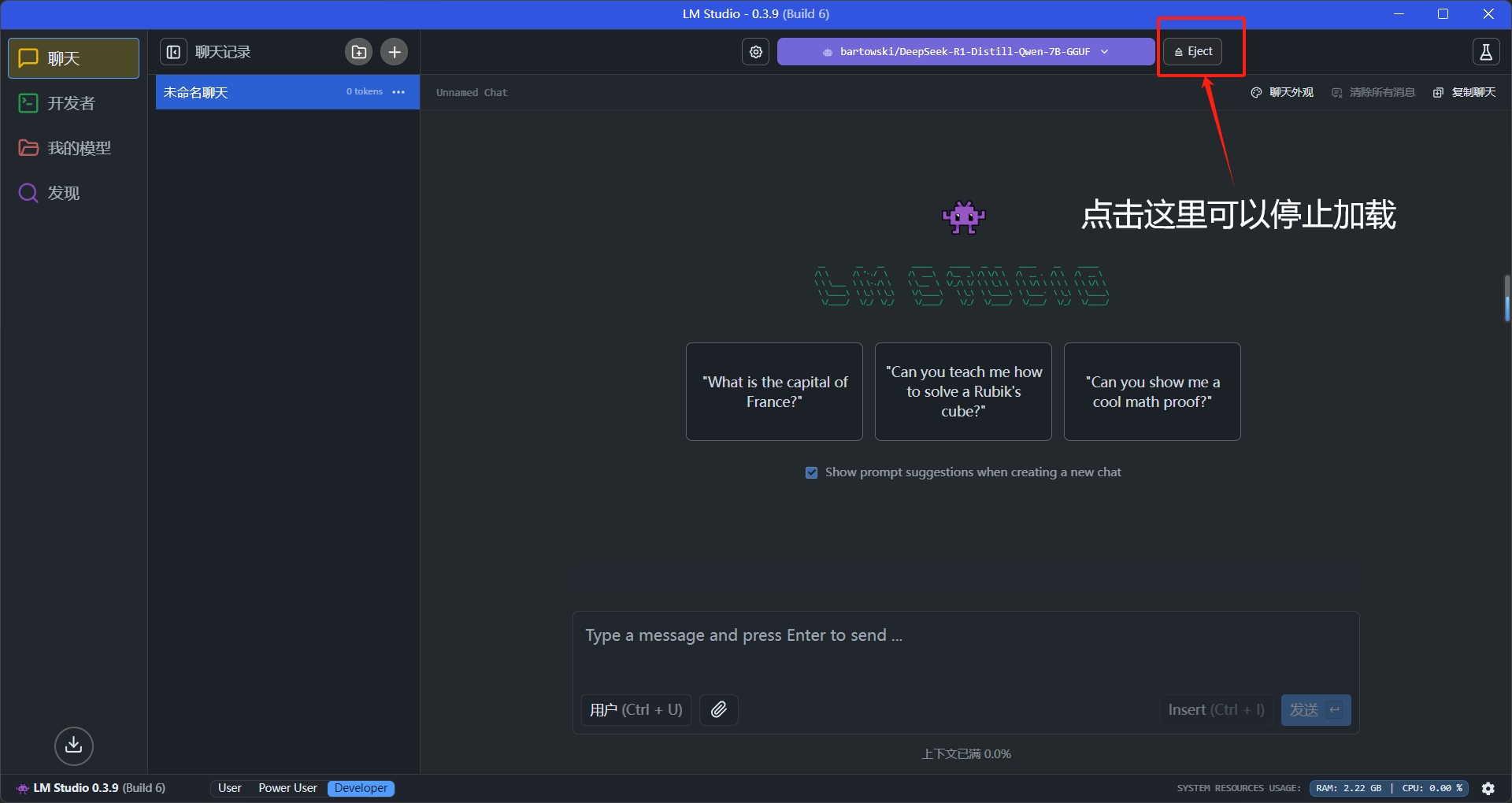Choose the Rubik's cube prompt suggestion
Image resolution: width=1512 pixels, height=803 pixels.
pyautogui.click(x=963, y=391)
